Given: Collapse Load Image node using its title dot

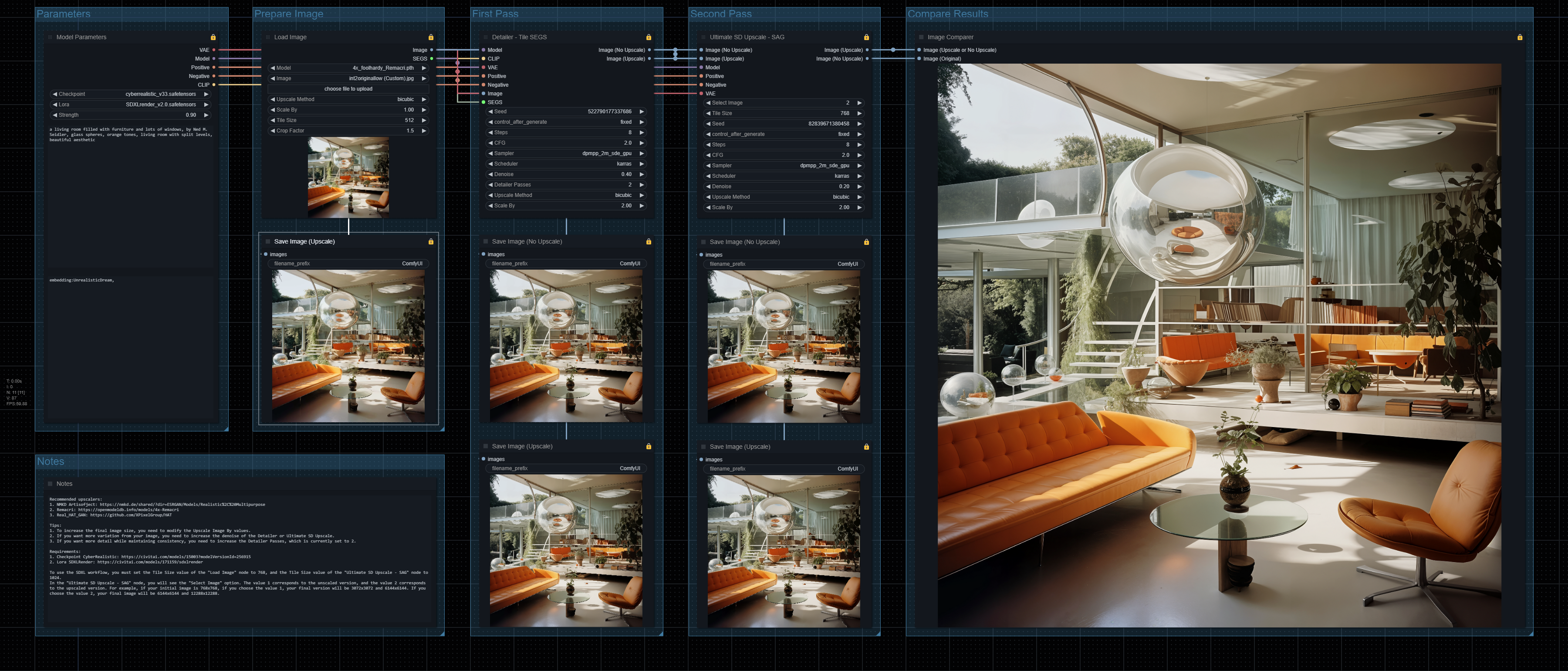Looking at the screenshot, I should [268, 37].
